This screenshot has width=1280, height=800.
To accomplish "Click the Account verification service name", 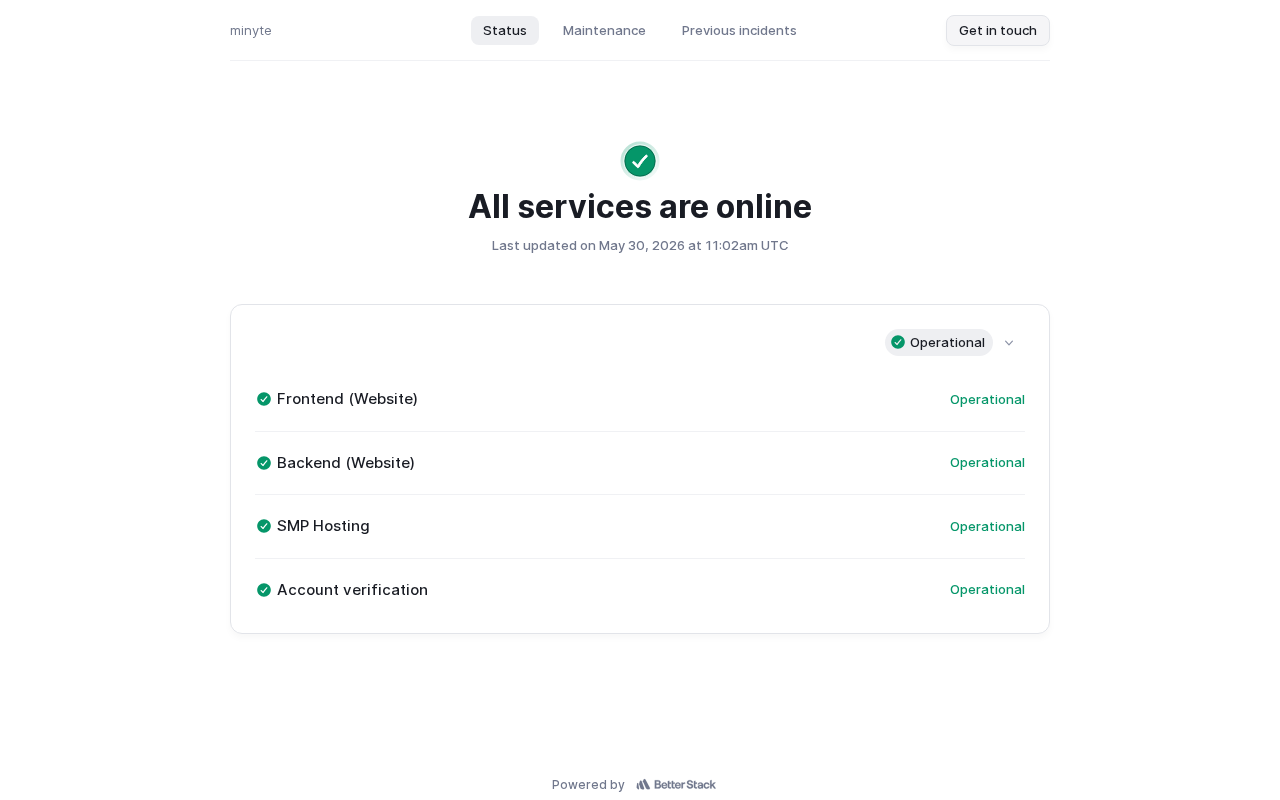I will click(x=352, y=590).
